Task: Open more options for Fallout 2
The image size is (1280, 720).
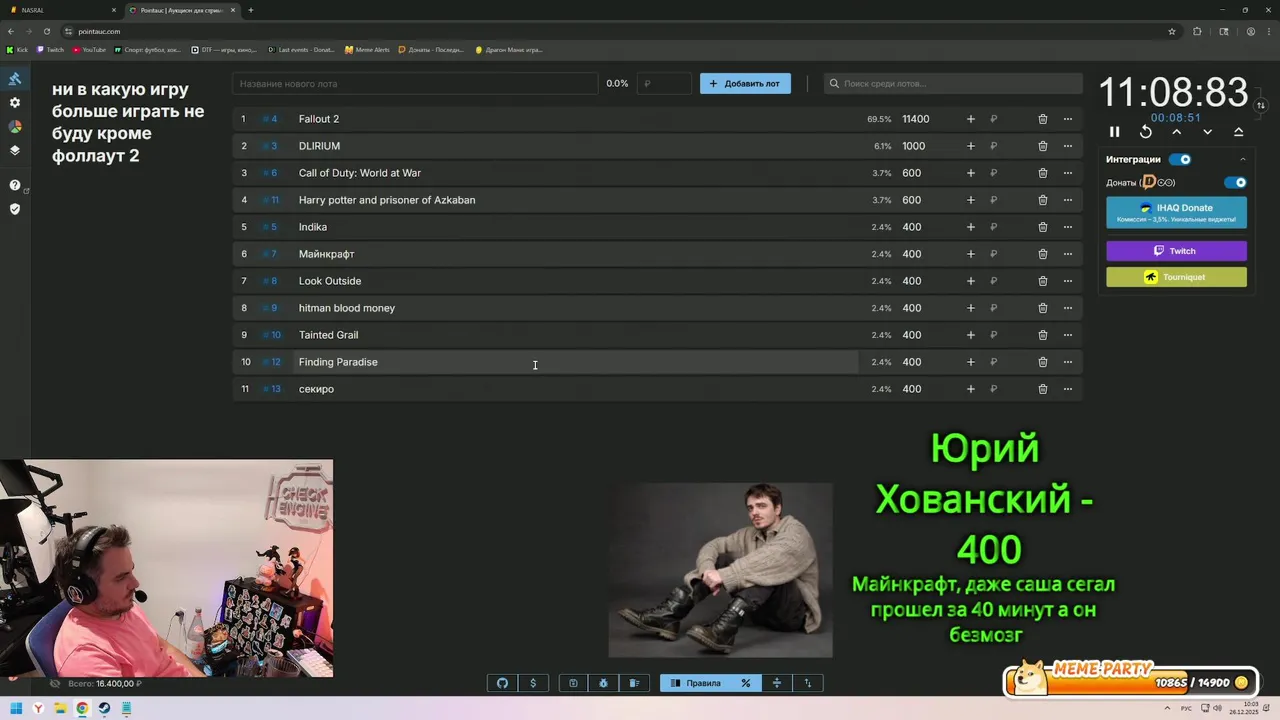Action: (1068, 119)
